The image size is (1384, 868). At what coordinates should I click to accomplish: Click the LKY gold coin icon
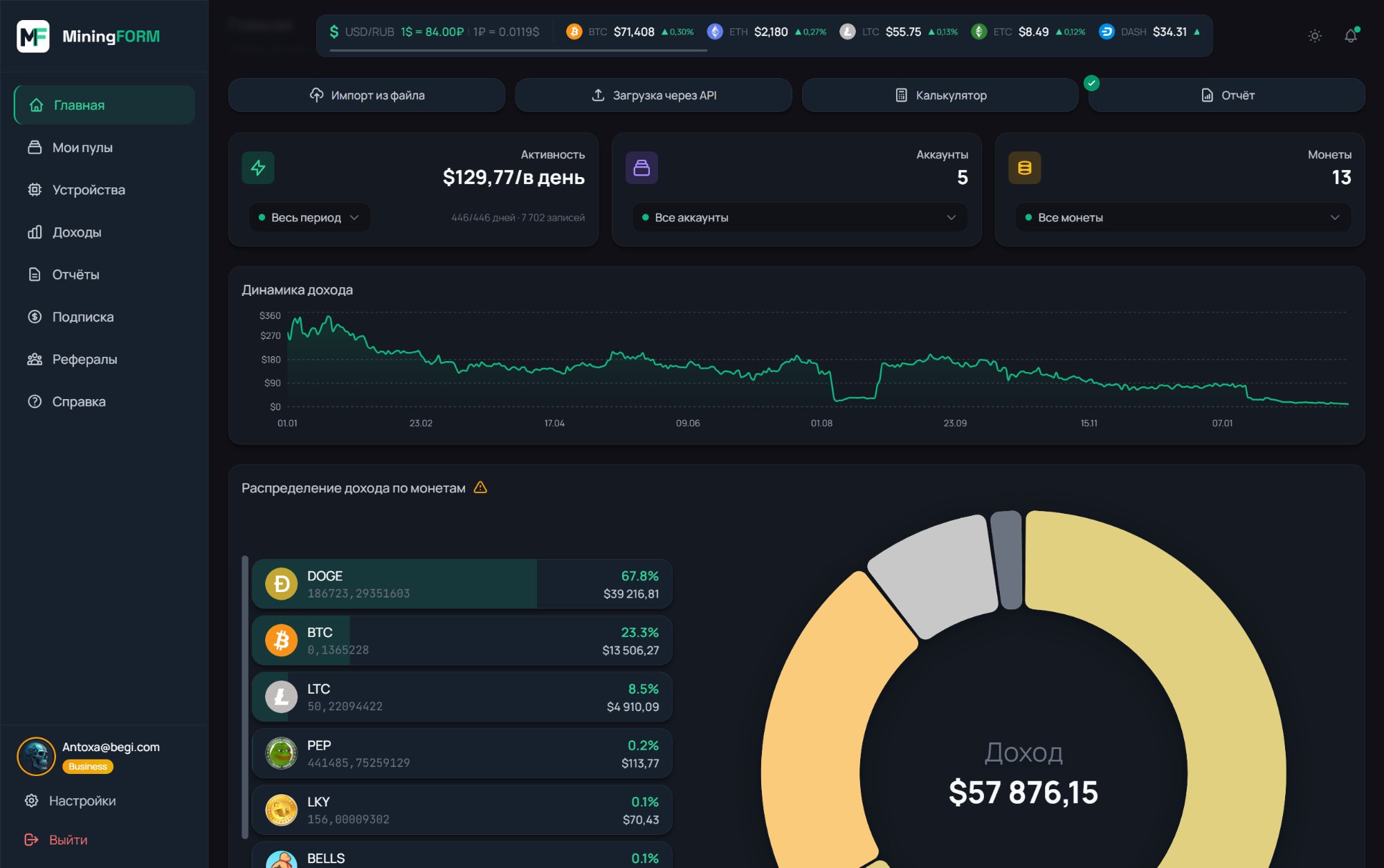[282, 810]
